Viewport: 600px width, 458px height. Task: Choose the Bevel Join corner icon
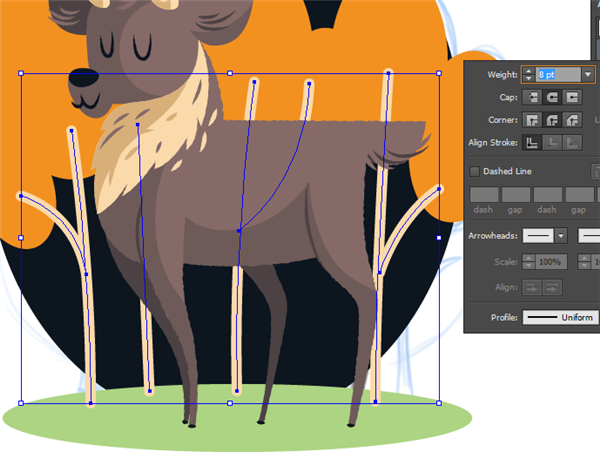pyautogui.click(x=572, y=120)
